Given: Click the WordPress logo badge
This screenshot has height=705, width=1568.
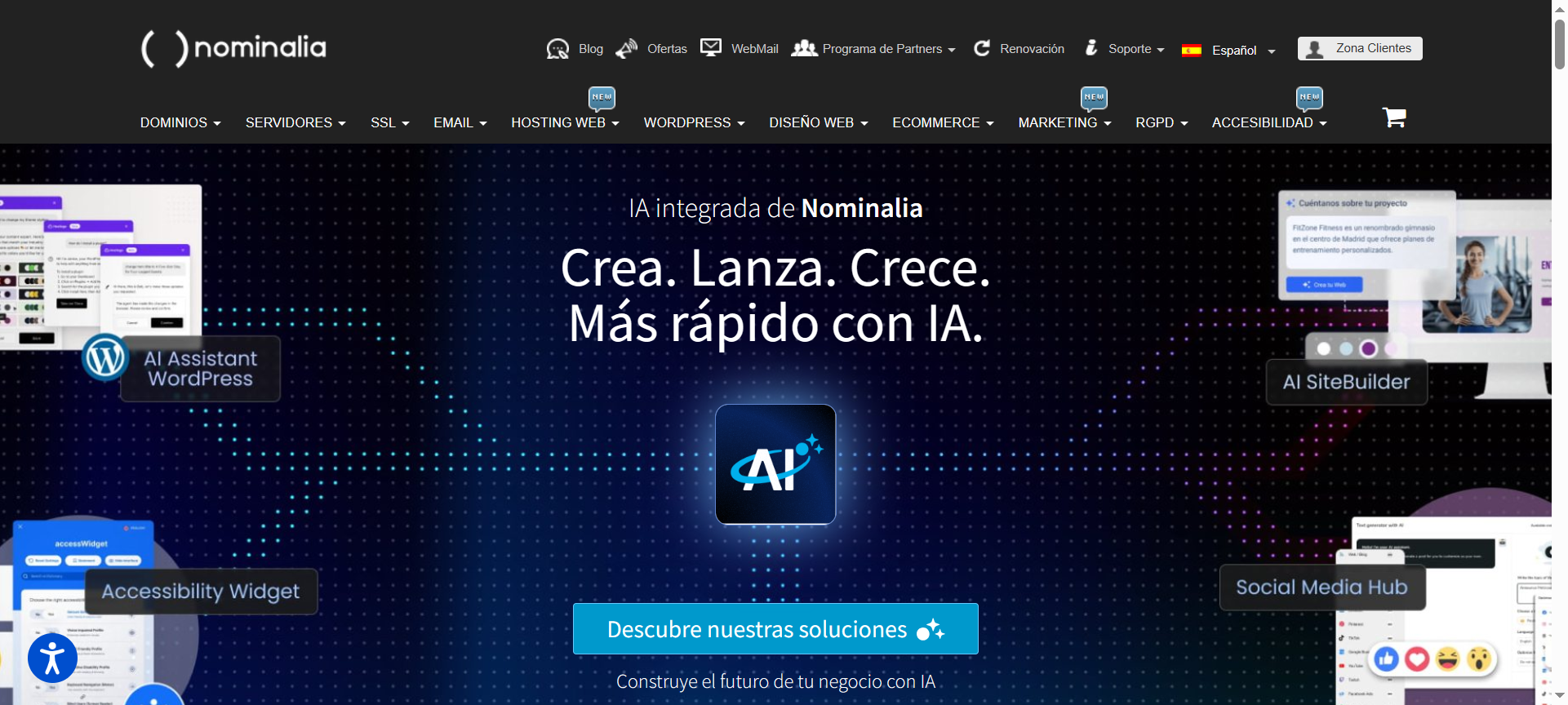Looking at the screenshot, I should pos(105,357).
